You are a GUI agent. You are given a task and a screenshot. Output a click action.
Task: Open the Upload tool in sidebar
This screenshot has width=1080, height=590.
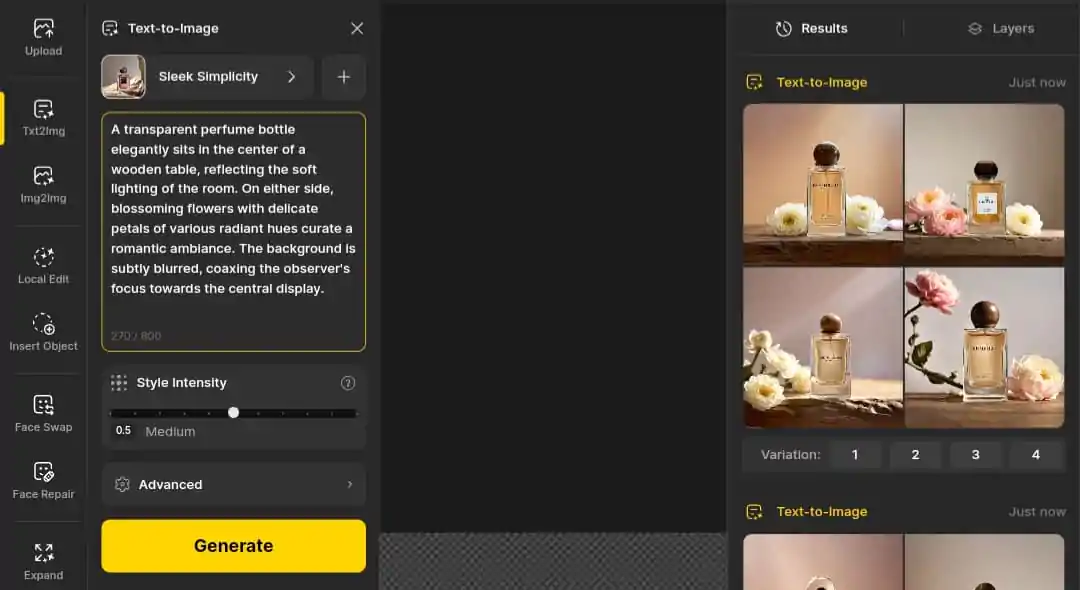[x=43, y=37]
